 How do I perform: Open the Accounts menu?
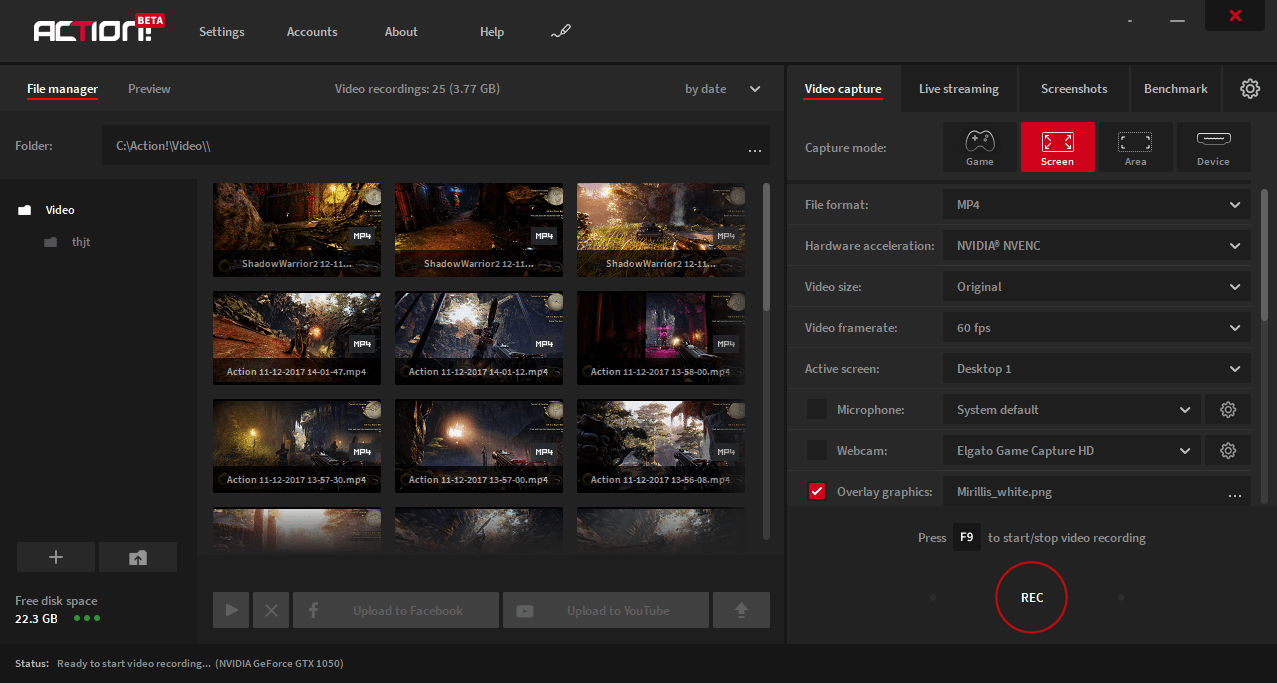tap(311, 31)
